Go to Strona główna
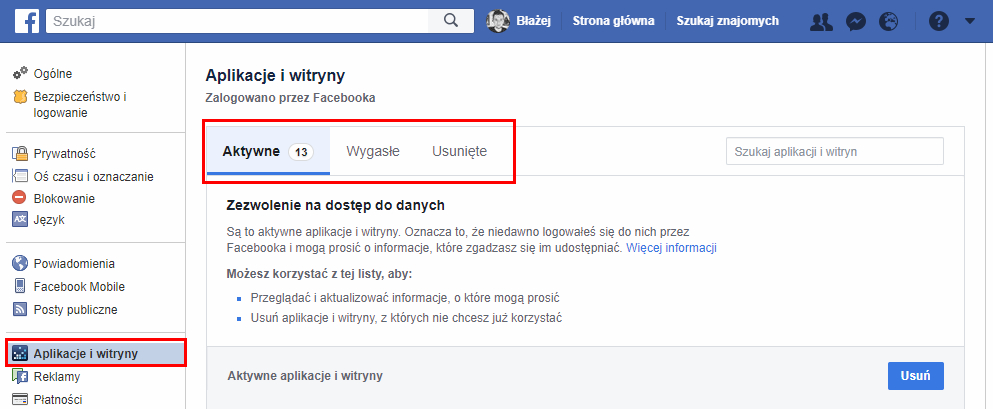 pos(613,21)
